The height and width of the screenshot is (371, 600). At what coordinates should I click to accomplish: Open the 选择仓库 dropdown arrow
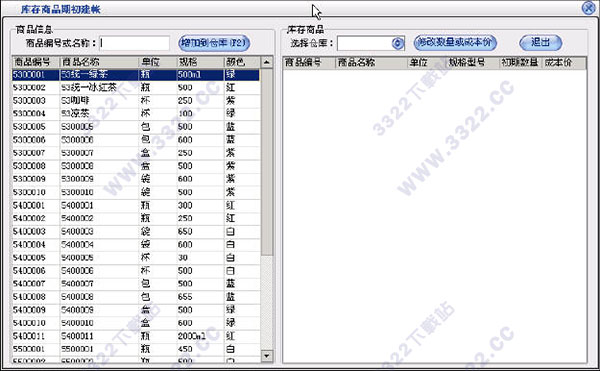[x=398, y=43]
